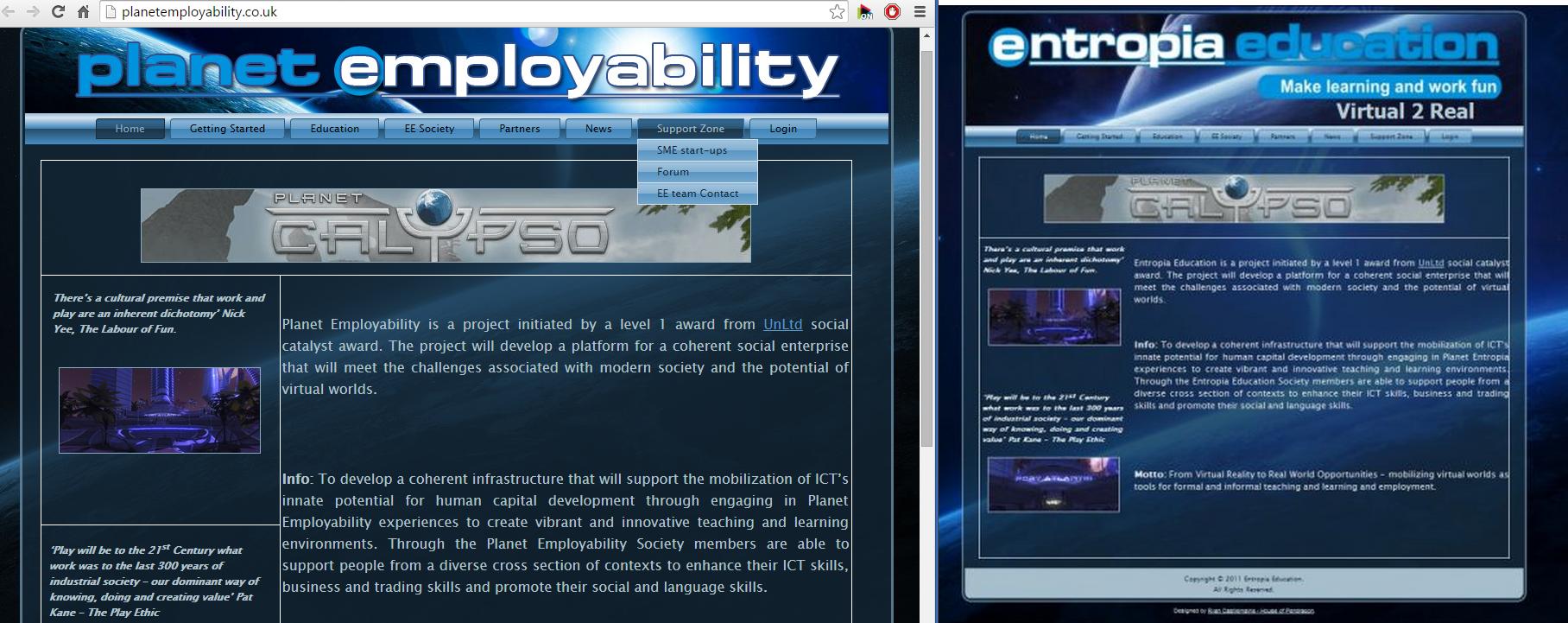Open Partners in Planet Employability nav
Screen dimensions: 1568x623
[x=520, y=129]
